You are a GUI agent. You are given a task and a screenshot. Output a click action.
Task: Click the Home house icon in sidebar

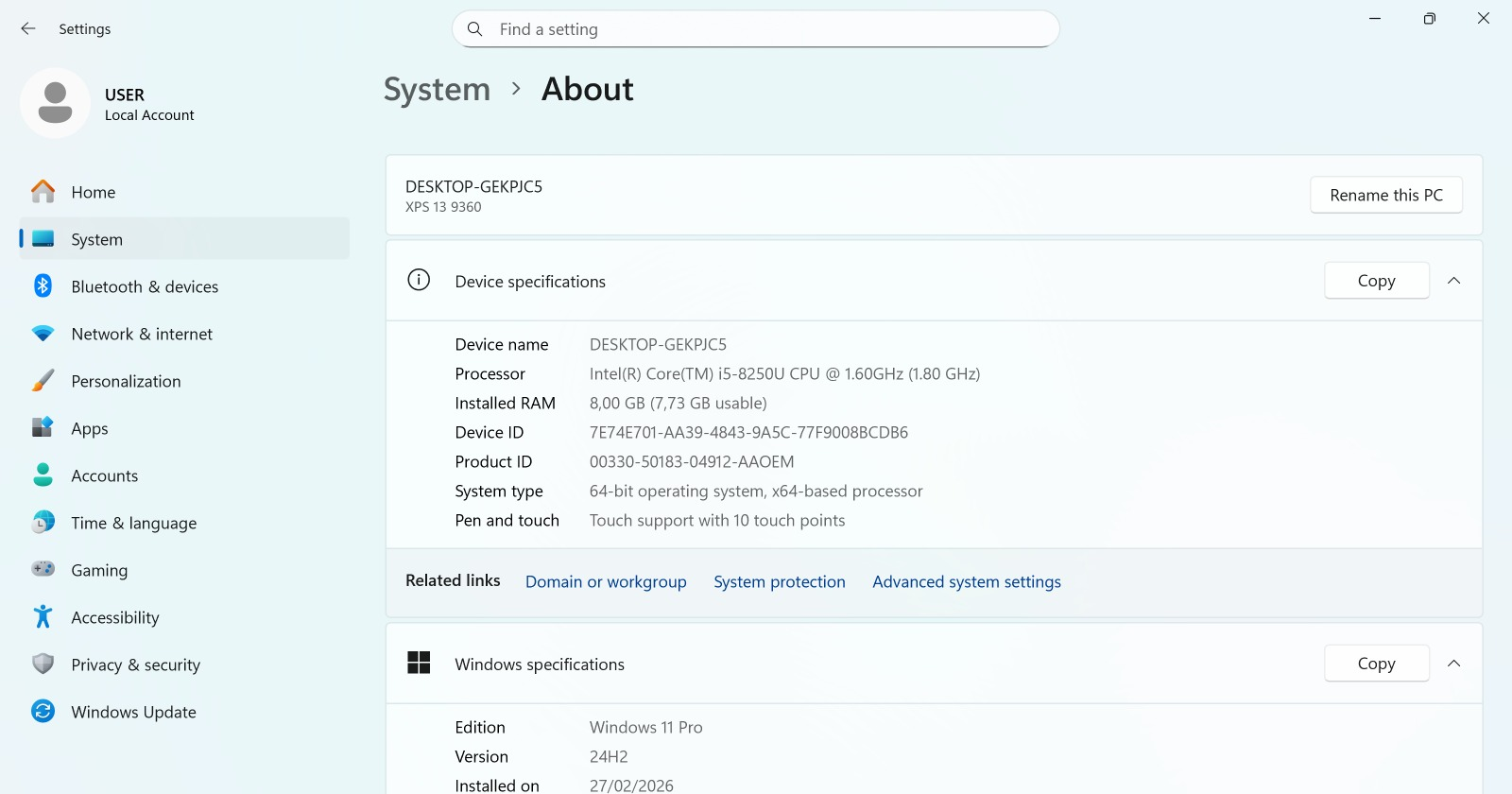point(43,192)
